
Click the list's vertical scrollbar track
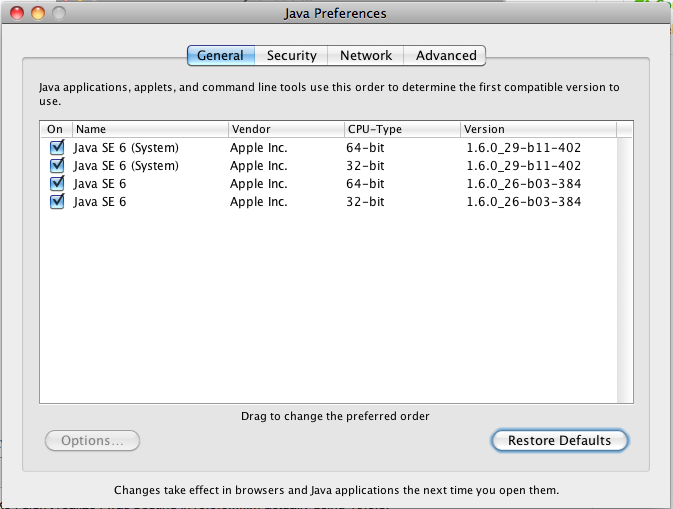625,270
